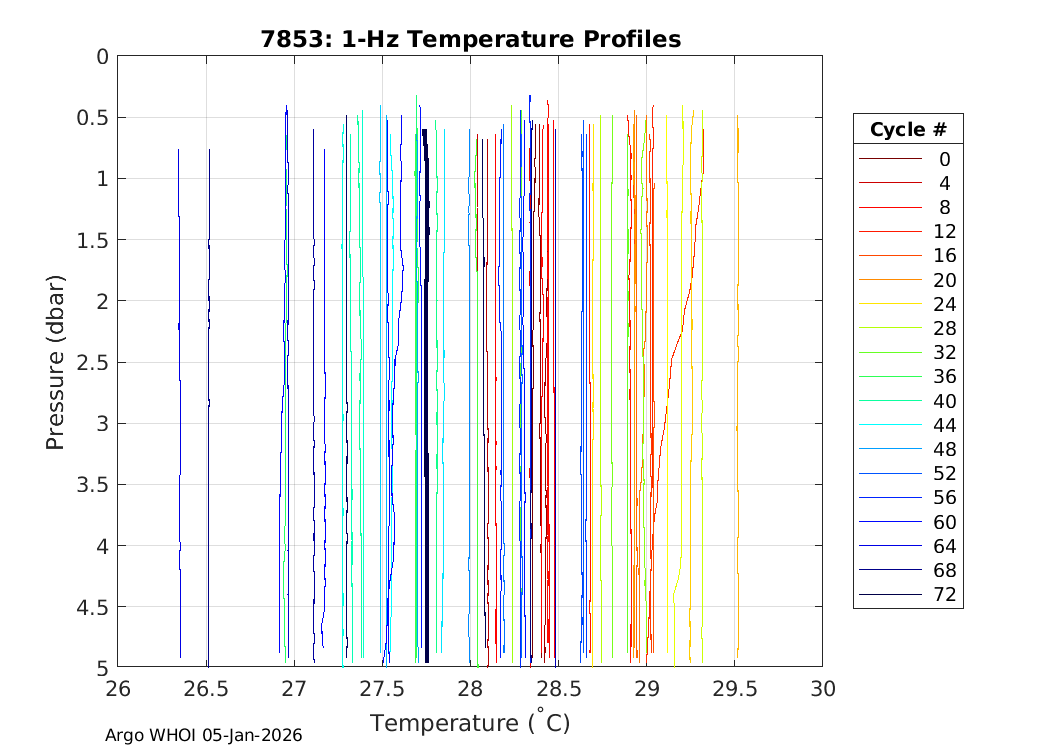The width and height of the screenshot is (1050, 750).
Task: Click the 29.5 tick on temperature axis
Action: 734,689
